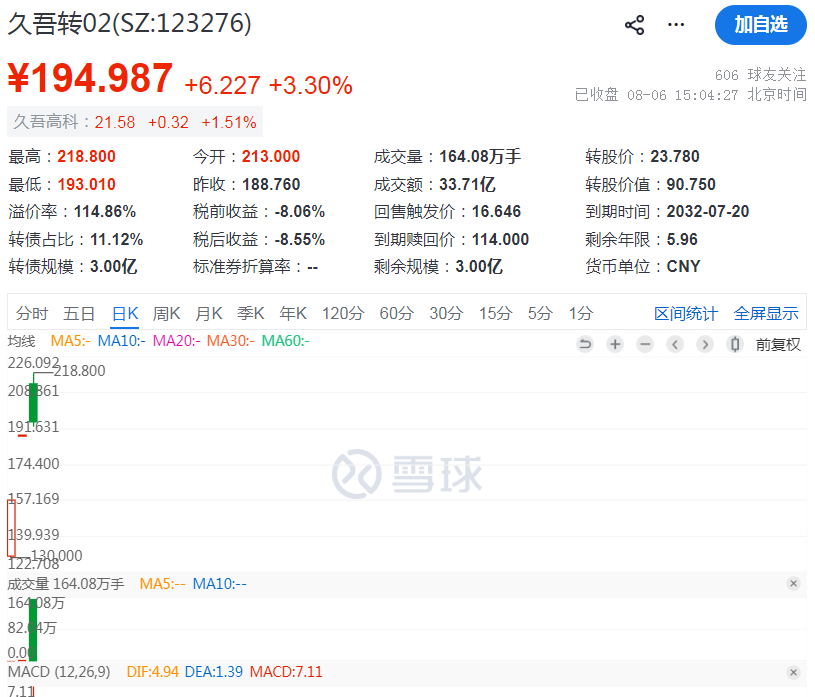Switch to the 5分 chart interval
Image resolution: width=815 pixels, height=697 pixels.
click(540, 313)
